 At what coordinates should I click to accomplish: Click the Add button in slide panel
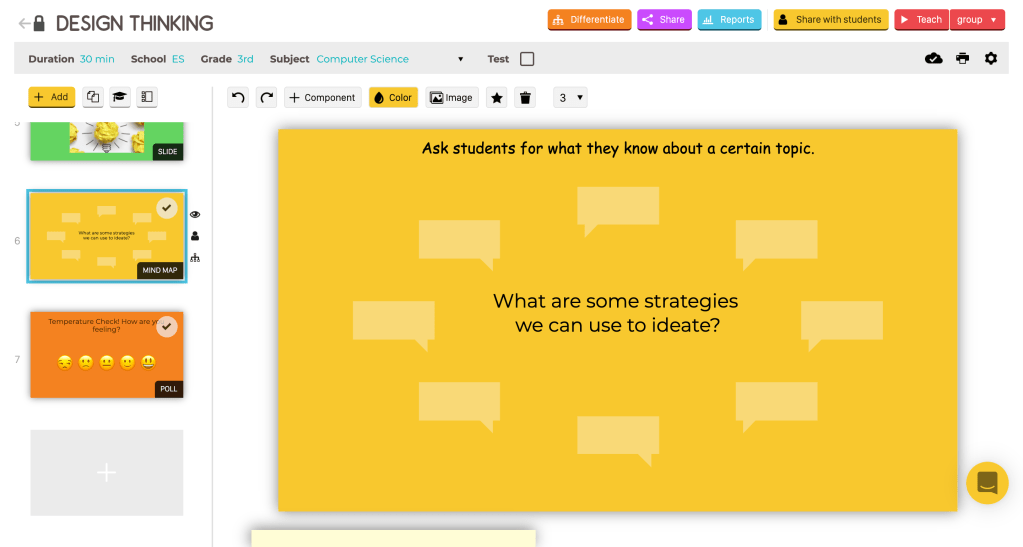51,97
